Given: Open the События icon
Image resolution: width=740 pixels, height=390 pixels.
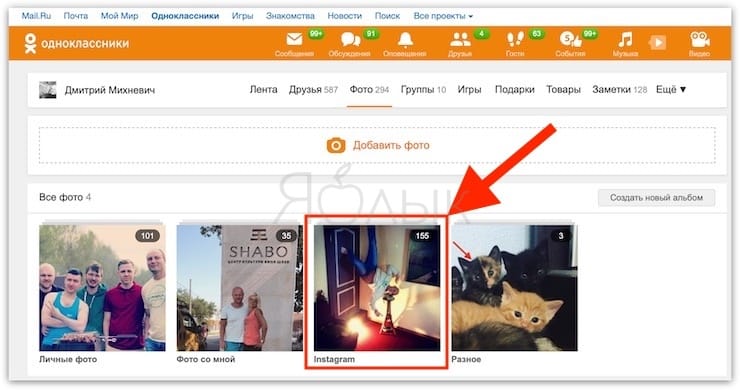Looking at the screenshot, I should point(570,40).
